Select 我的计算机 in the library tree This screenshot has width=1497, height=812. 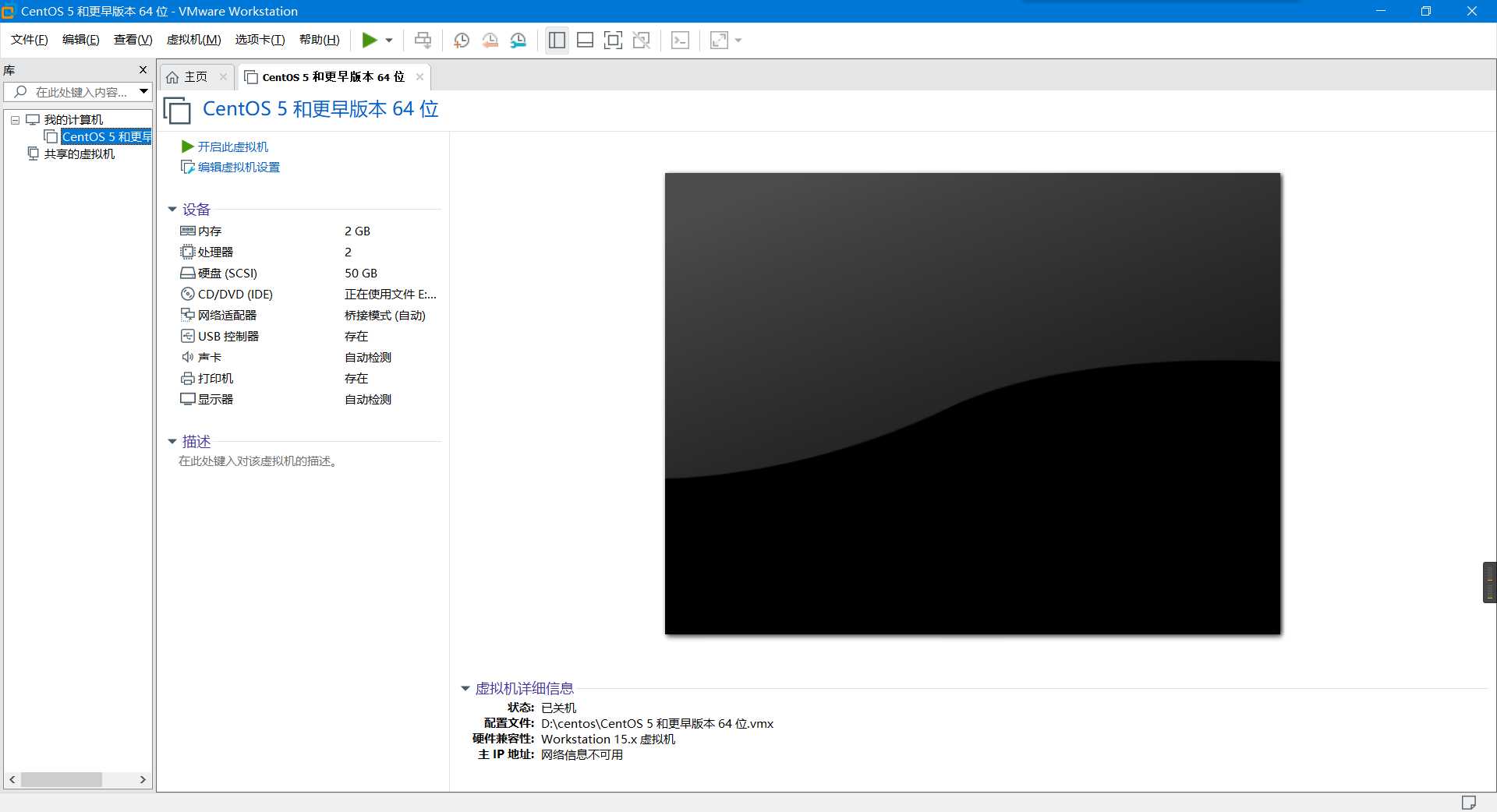pos(73,119)
